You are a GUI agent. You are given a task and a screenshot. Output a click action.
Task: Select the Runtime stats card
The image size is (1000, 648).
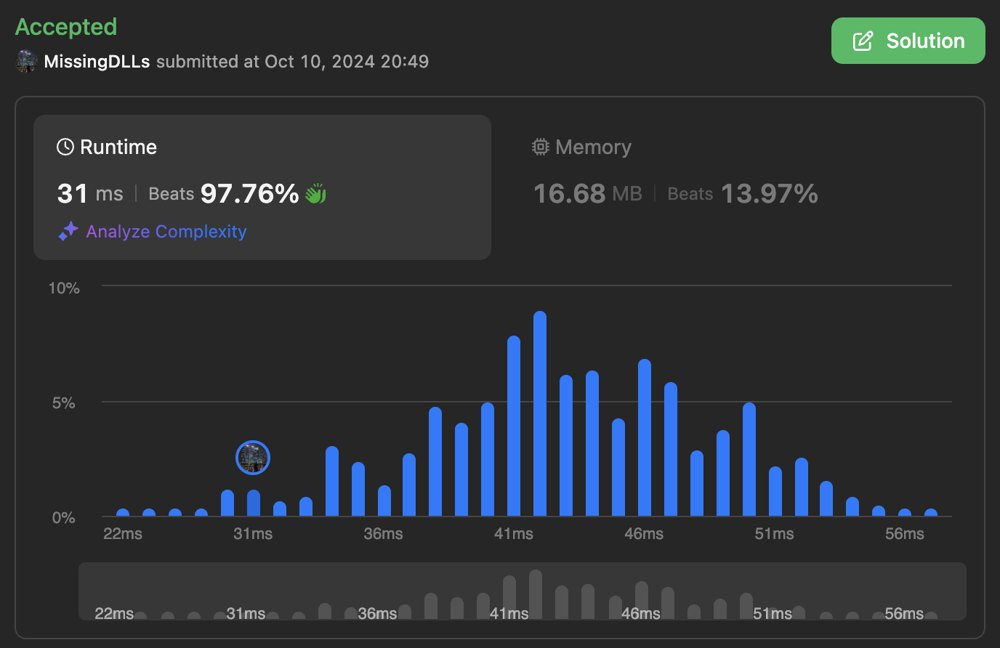(262, 187)
